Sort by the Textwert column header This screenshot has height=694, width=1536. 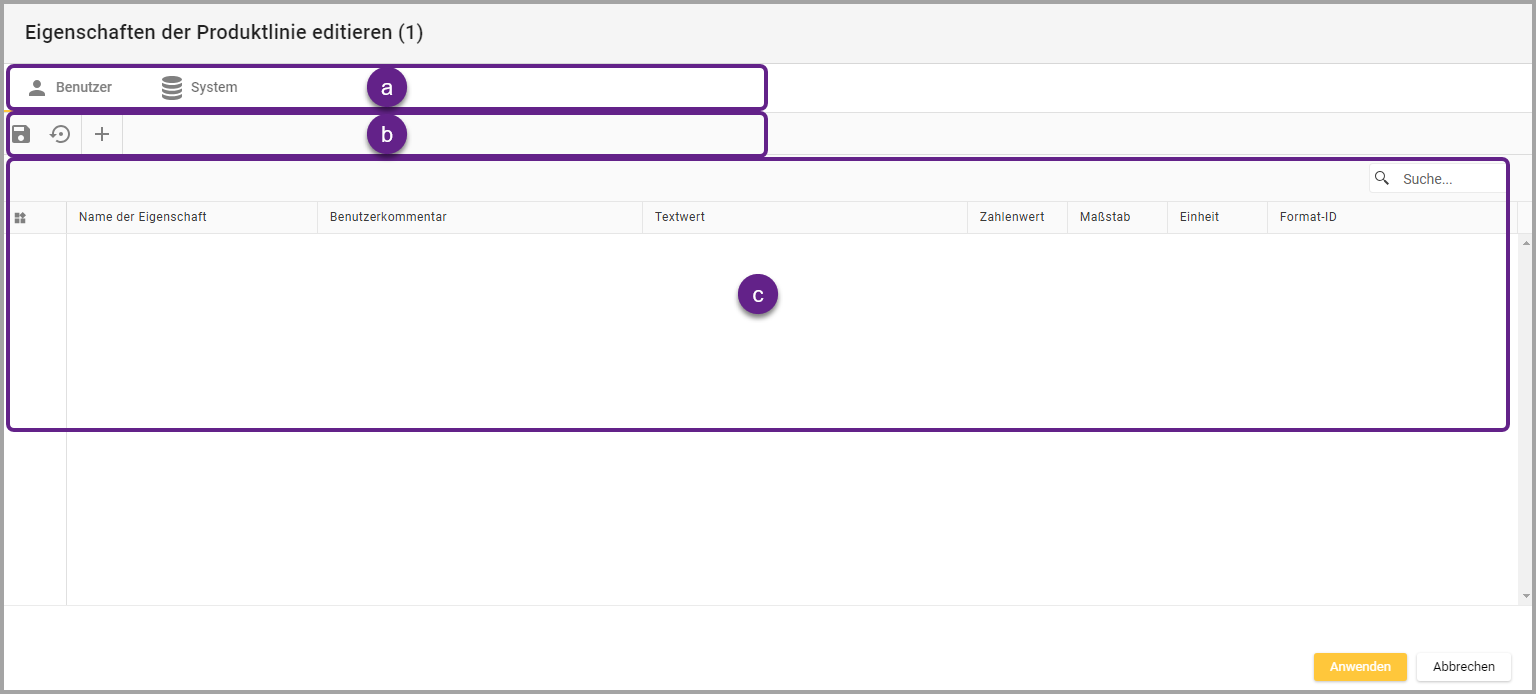tap(680, 217)
